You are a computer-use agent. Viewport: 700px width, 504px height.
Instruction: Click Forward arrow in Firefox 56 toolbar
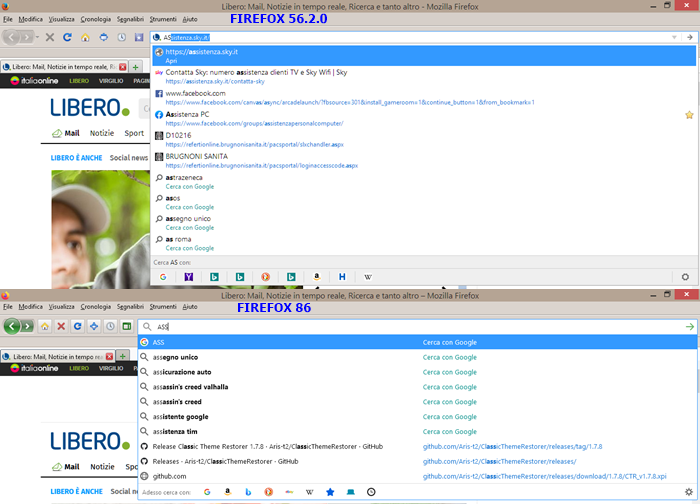(27, 37)
